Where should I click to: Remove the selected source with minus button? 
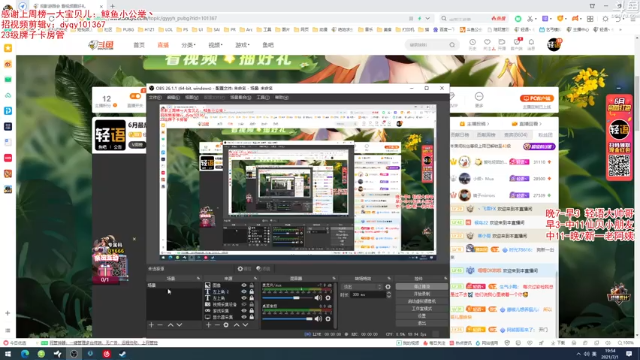[217, 325]
